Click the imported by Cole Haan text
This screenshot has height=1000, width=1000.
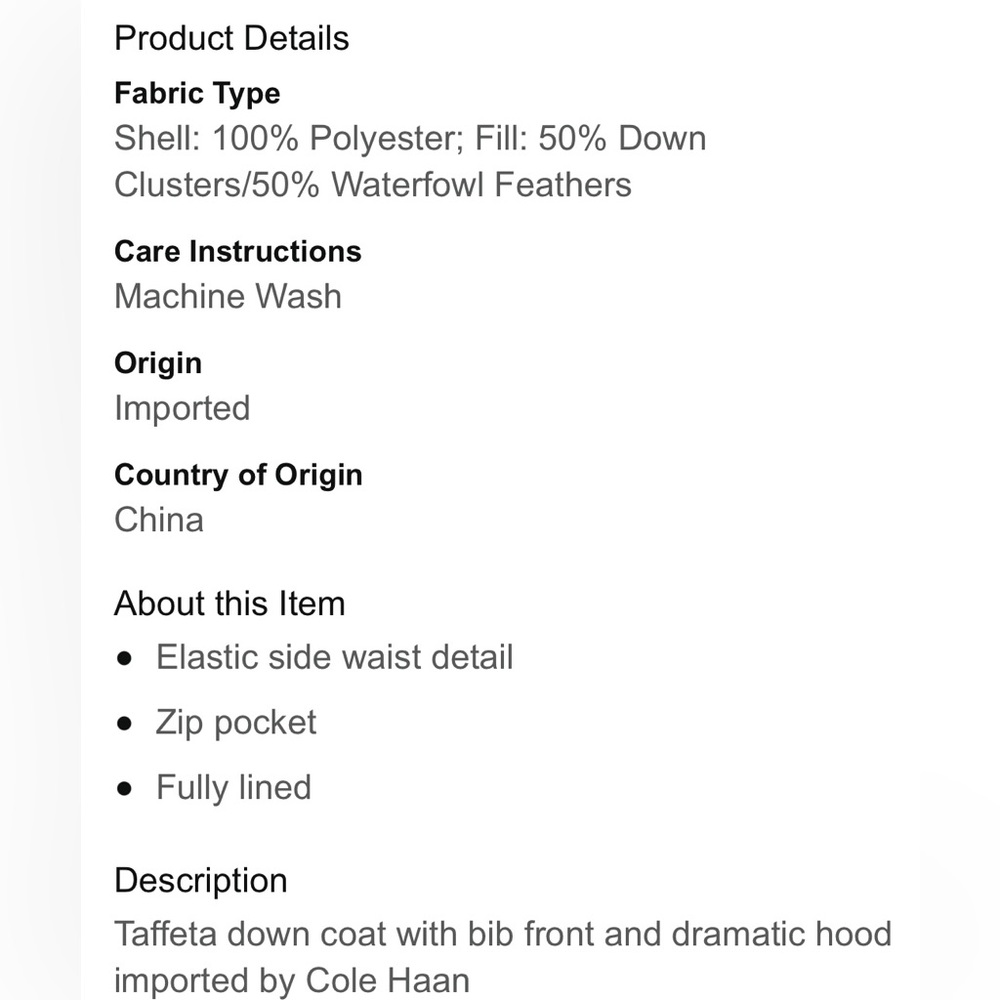tap(291, 979)
